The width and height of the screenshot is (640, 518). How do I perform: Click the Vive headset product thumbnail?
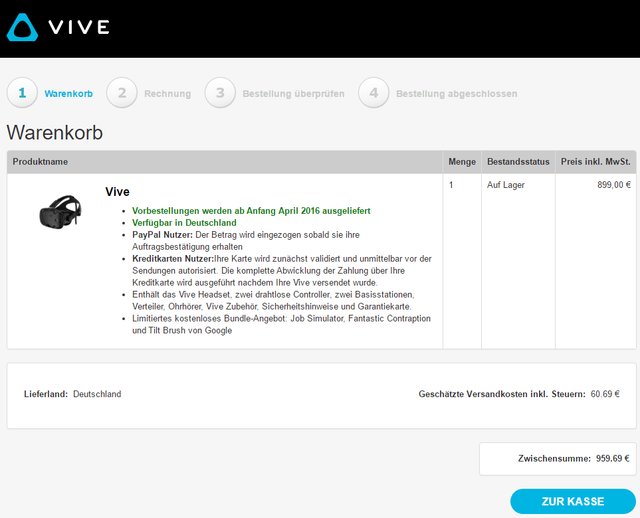pos(60,212)
